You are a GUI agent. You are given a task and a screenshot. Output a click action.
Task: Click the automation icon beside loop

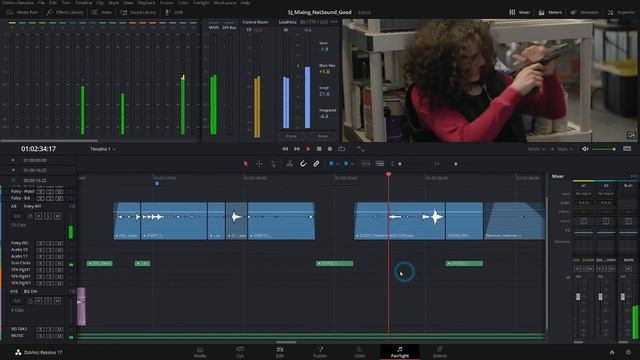point(360,149)
